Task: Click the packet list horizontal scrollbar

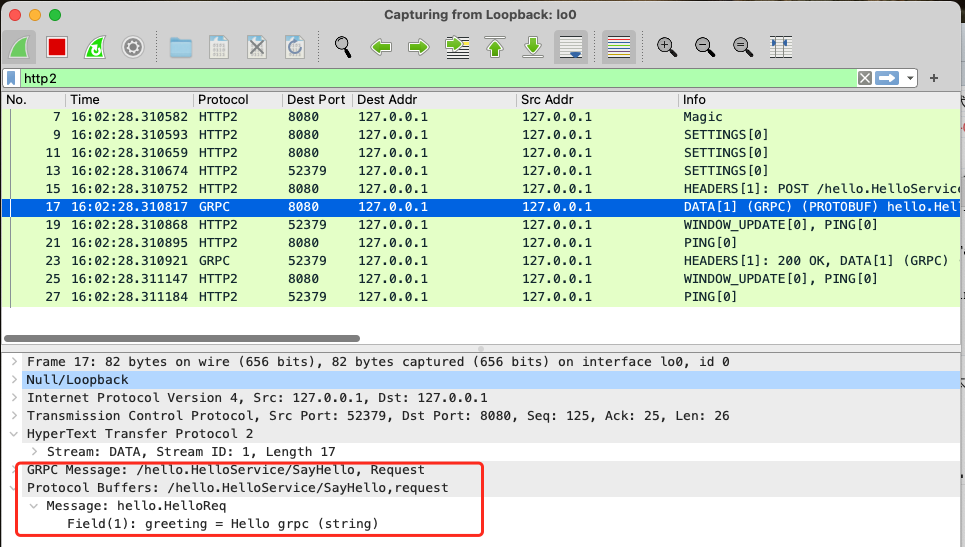Action: (x=182, y=338)
